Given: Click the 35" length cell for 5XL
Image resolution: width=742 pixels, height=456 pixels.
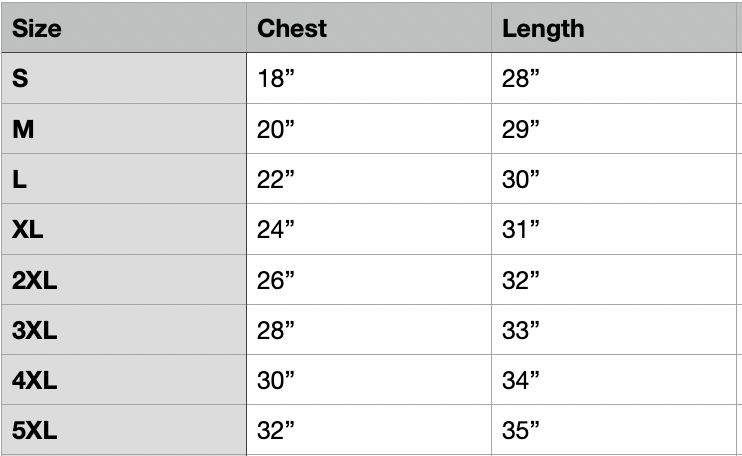Looking at the screenshot, I should click(521, 431).
